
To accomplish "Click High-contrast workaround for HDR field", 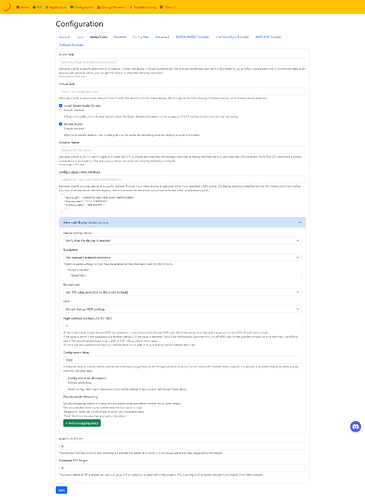I will 182,326.
